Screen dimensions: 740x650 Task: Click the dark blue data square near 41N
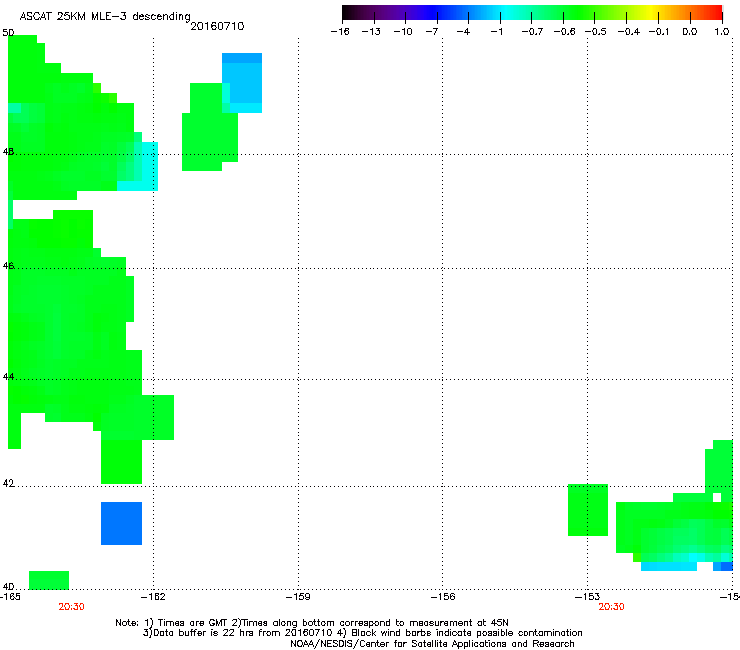[x=121, y=523]
